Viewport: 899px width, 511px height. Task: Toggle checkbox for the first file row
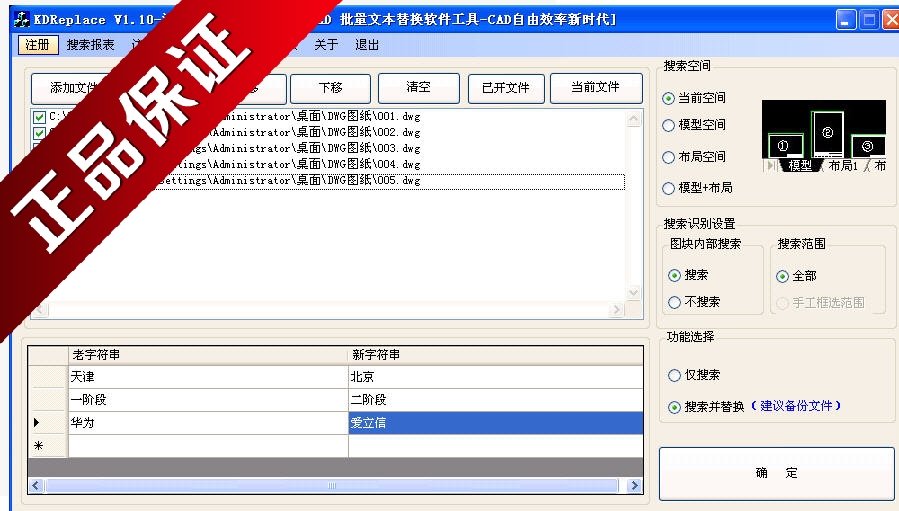point(39,117)
